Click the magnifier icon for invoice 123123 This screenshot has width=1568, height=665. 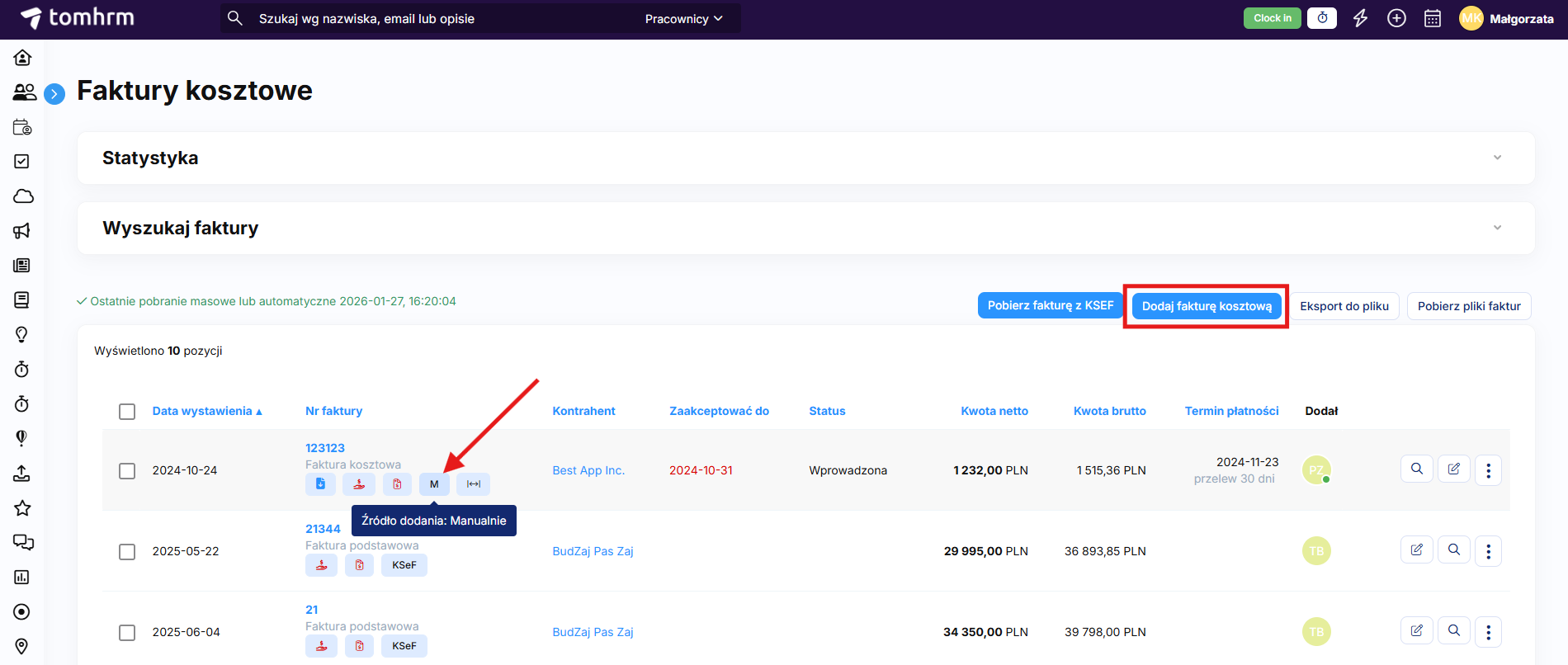tap(1417, 469)
